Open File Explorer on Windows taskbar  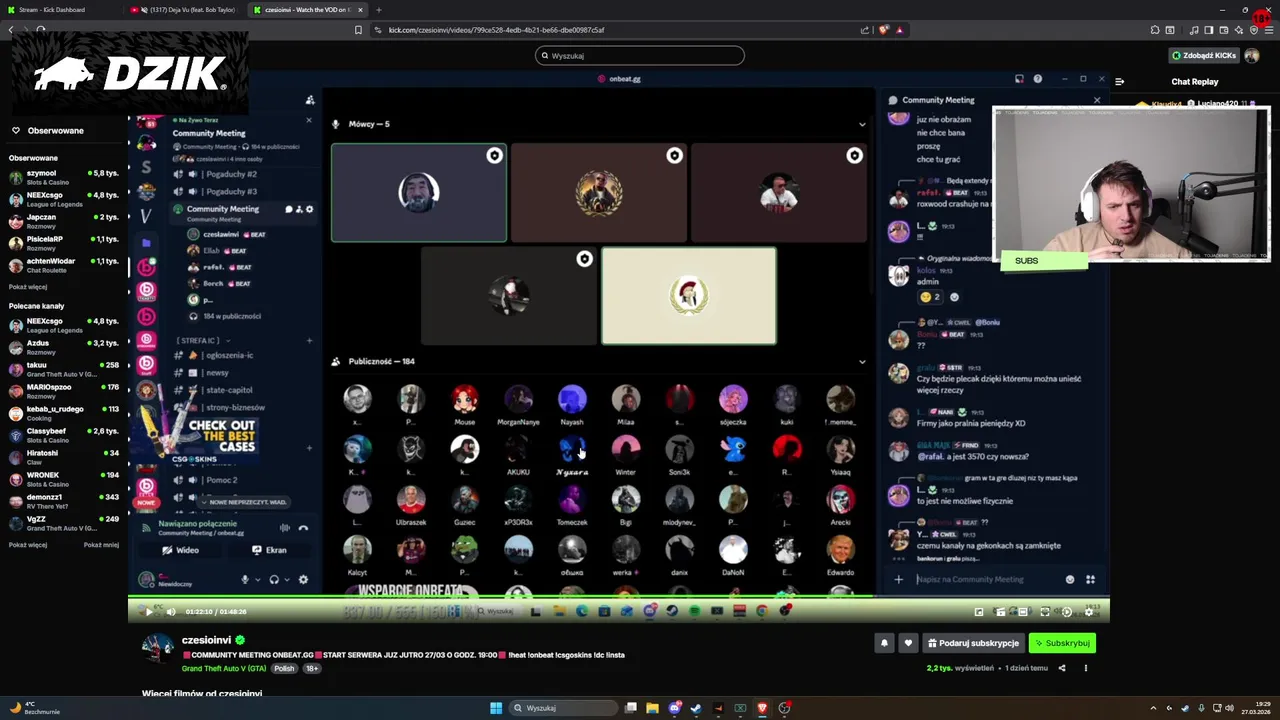coord(652,708)
